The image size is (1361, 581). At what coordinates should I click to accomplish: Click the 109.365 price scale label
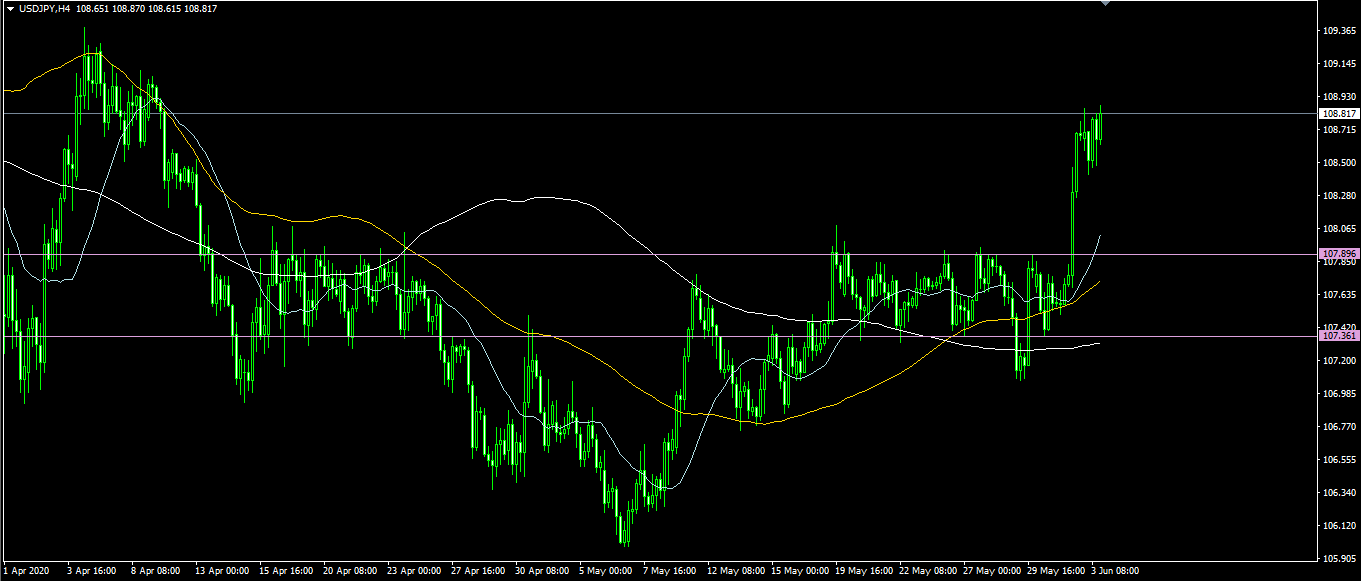coord(1339,31)
